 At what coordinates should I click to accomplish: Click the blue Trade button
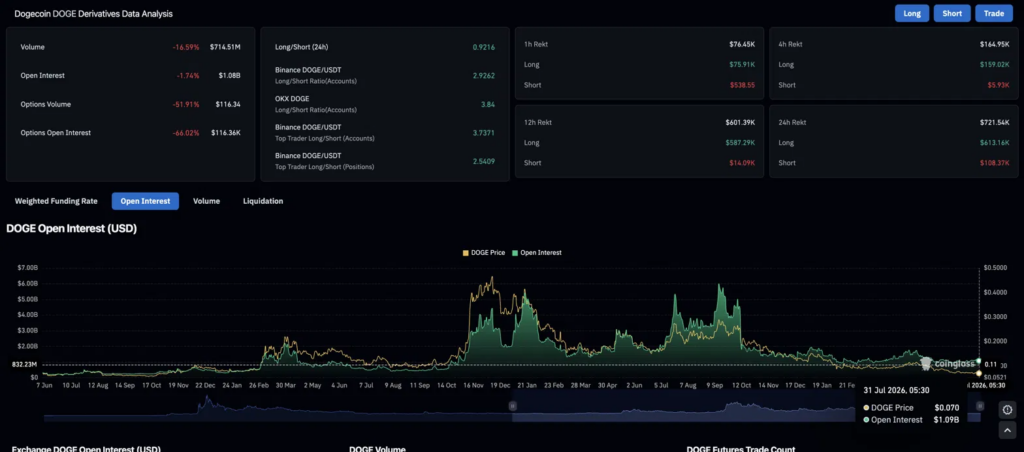coord(994,13)
